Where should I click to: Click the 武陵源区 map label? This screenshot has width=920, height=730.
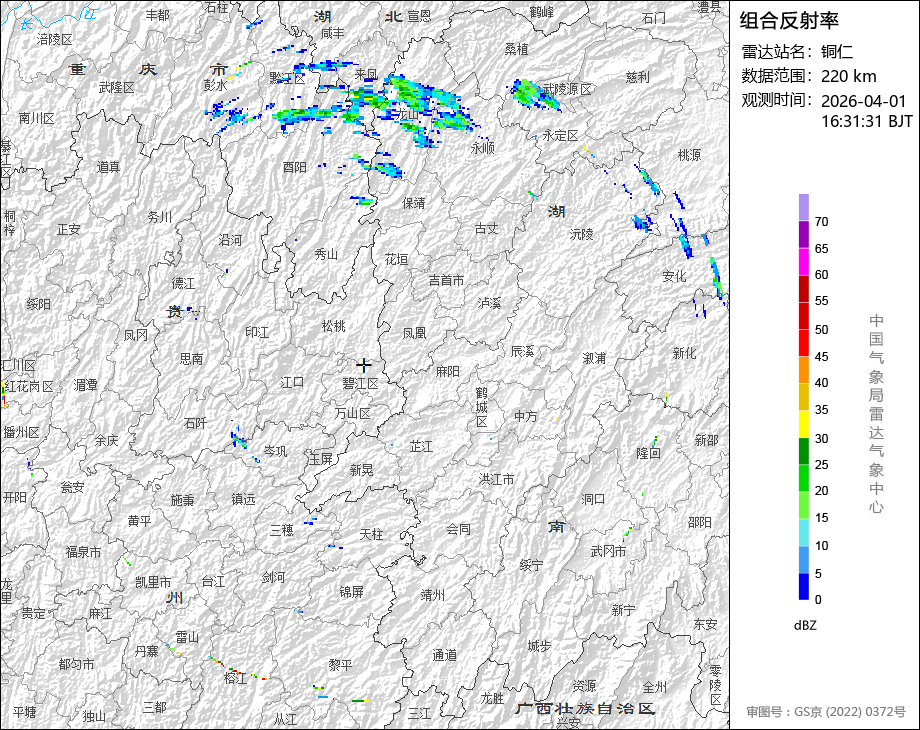[567, 89]
